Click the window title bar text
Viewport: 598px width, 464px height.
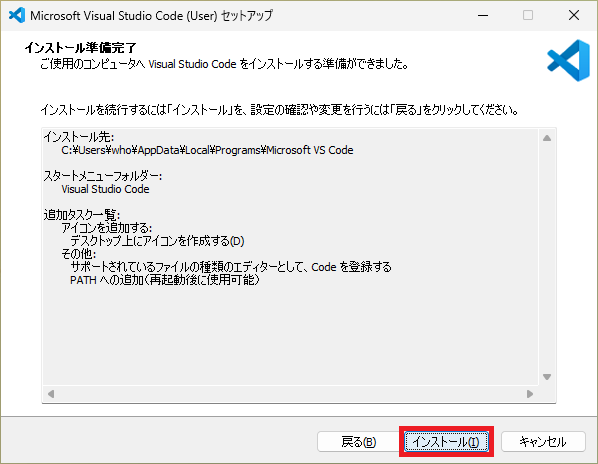(x=151, y=16)
